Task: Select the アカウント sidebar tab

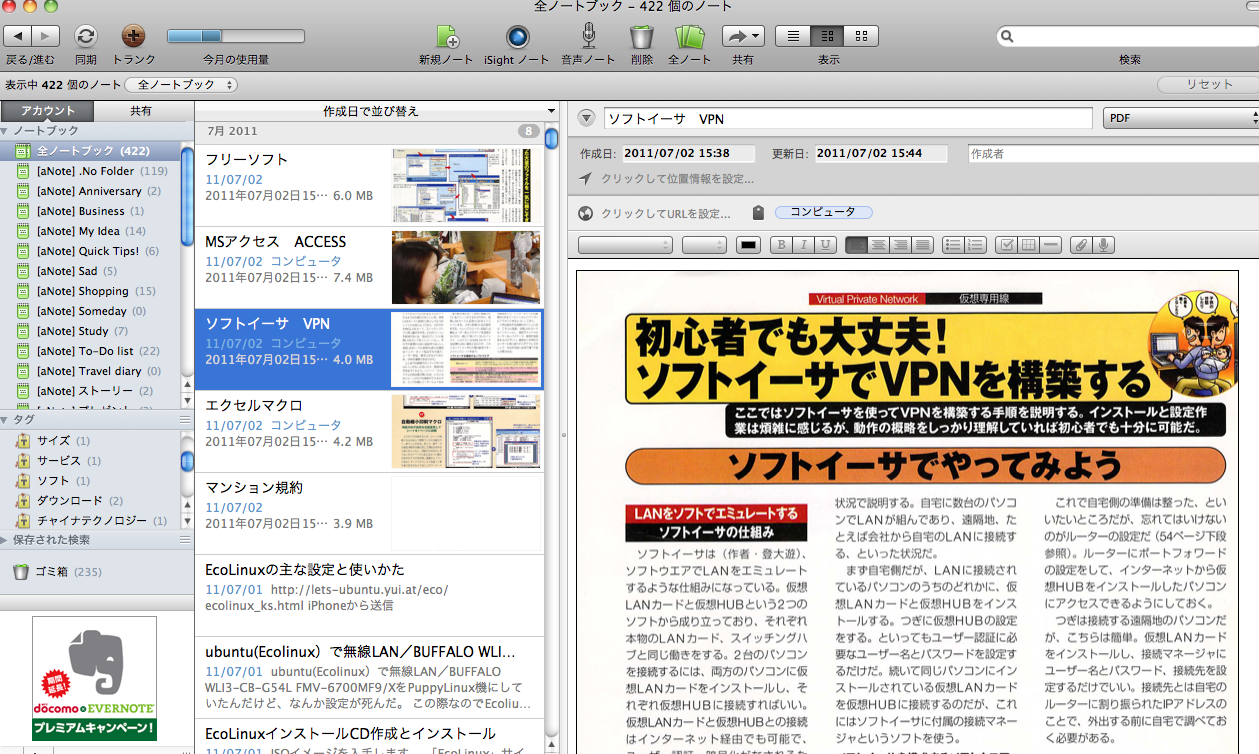Action: [48, 111]
